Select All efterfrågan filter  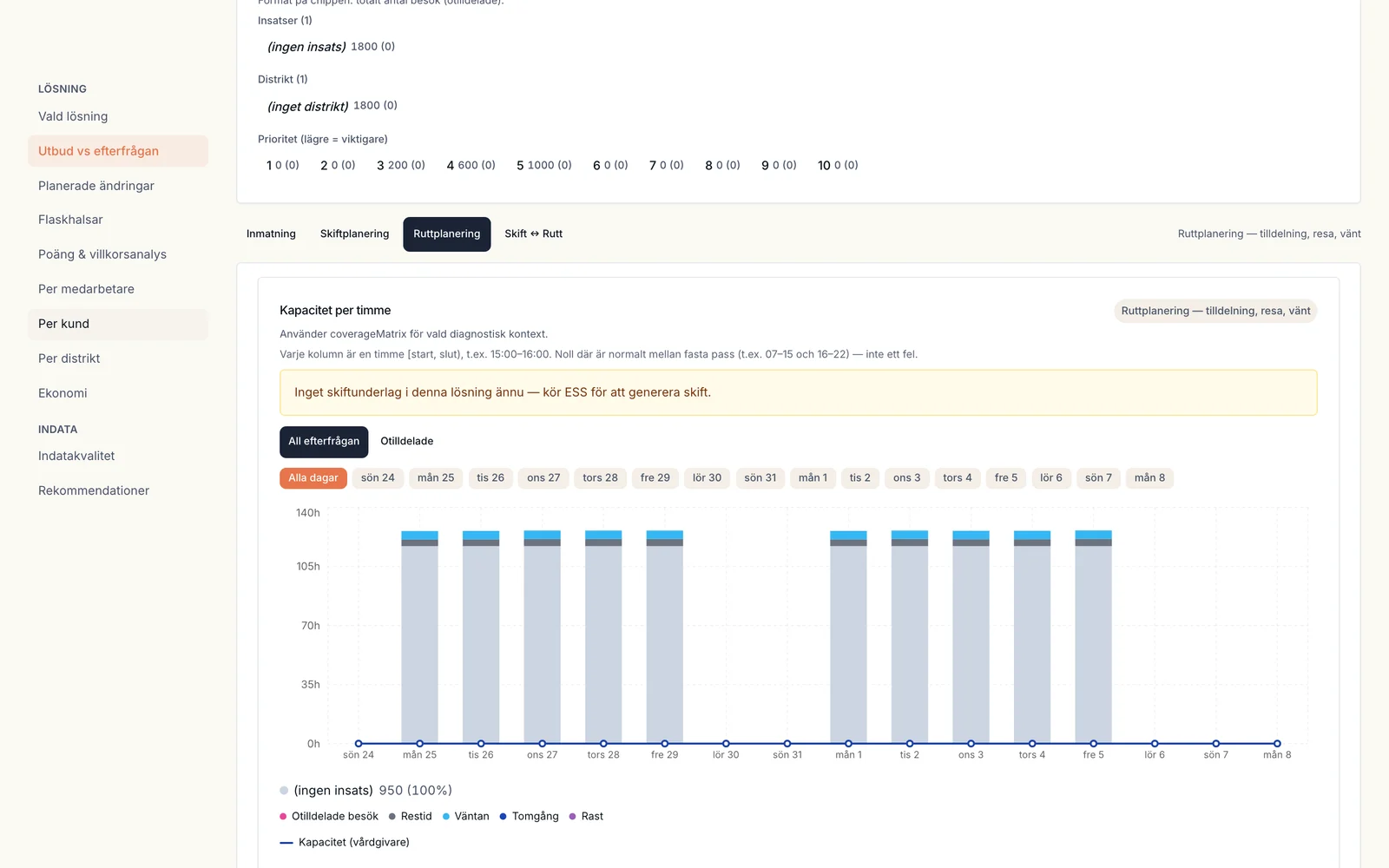(x=324, y=442)
